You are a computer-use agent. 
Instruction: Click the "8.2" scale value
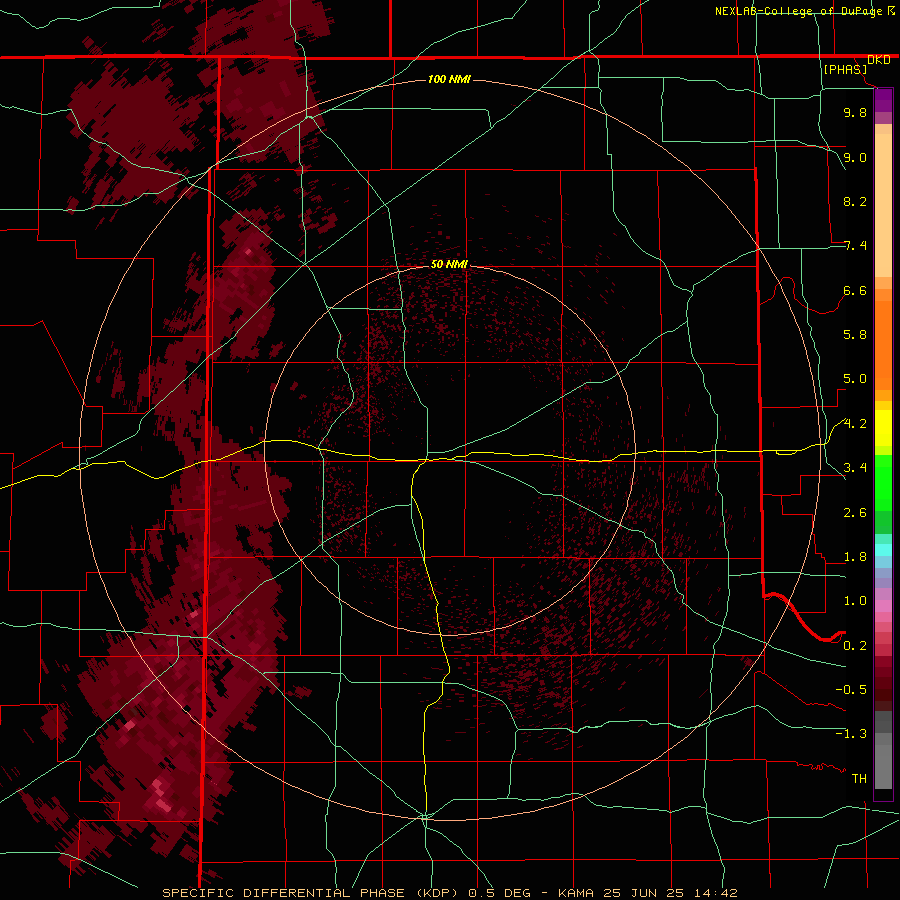(855, 201)
